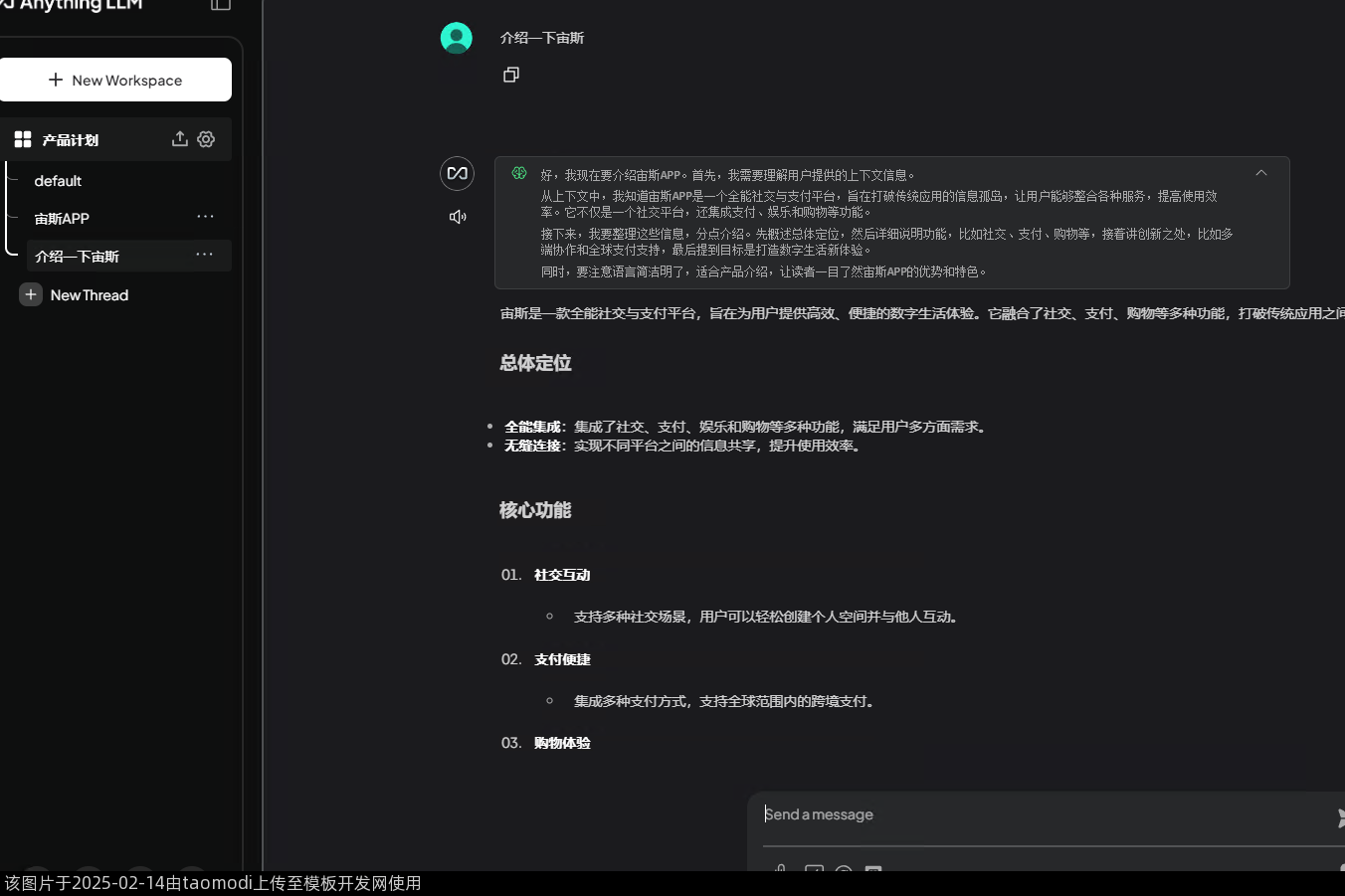Collapse the thought process panel chevron
Screen dimensions: 1345x896
(x=1260, y=173)
